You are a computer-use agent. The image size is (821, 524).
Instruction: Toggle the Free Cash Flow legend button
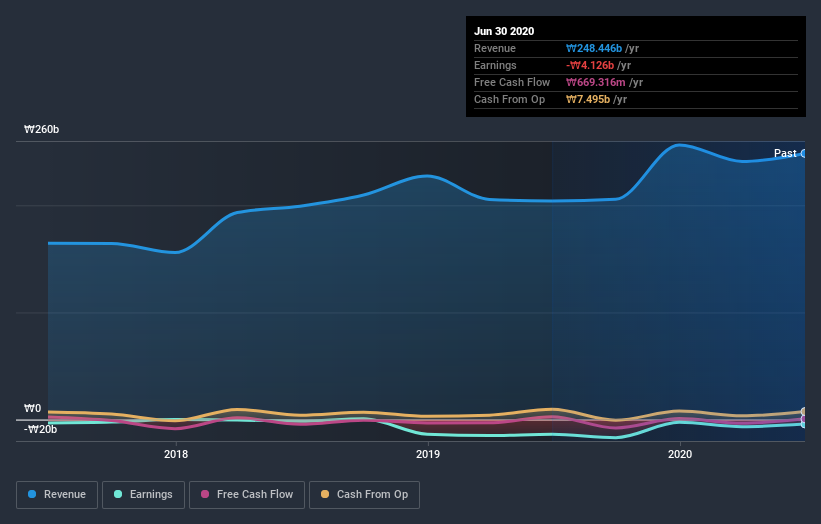[x=247, y=495]
